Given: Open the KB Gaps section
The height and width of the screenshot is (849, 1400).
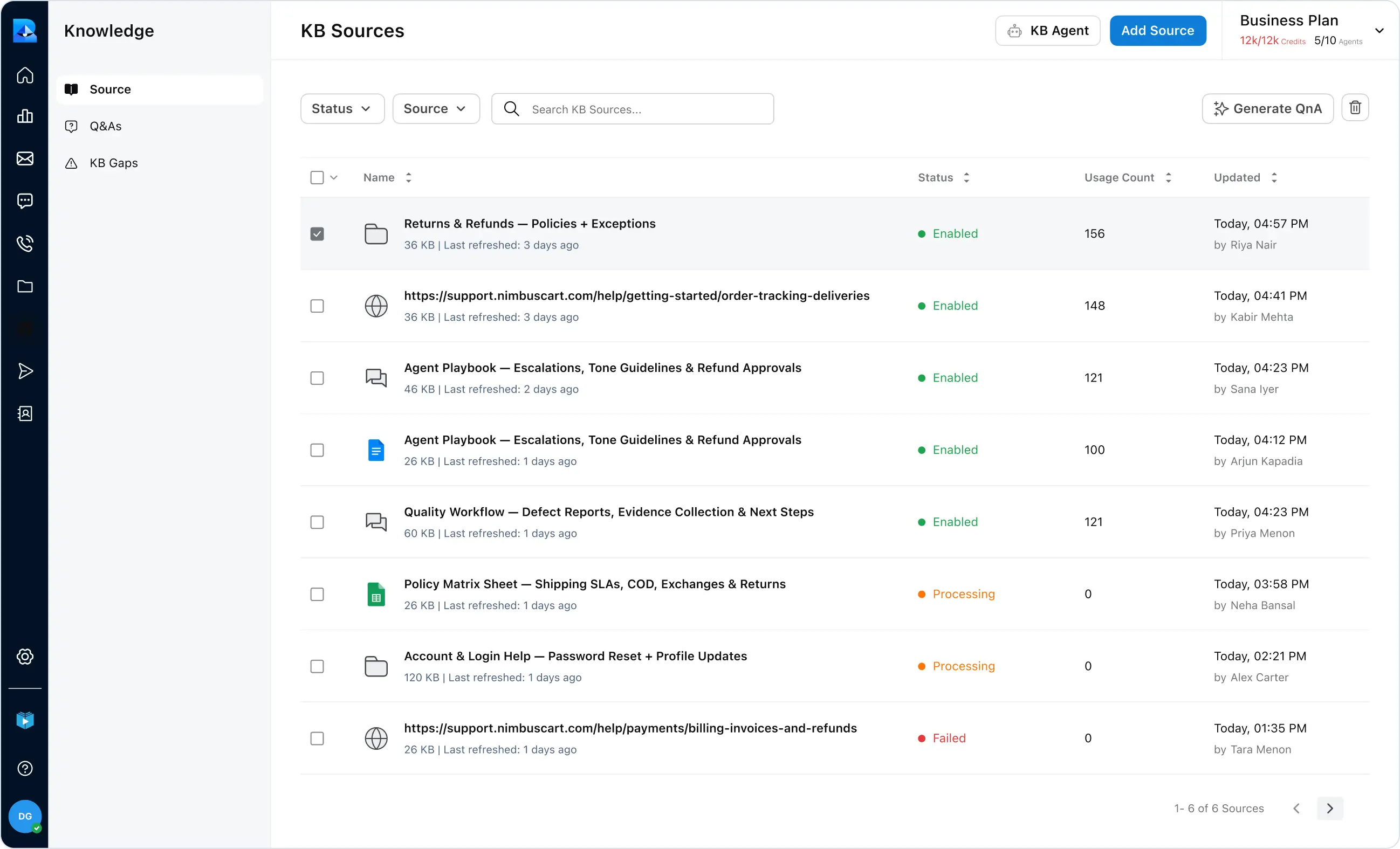Looking at the screenshot, I should (x=114, y=163).
